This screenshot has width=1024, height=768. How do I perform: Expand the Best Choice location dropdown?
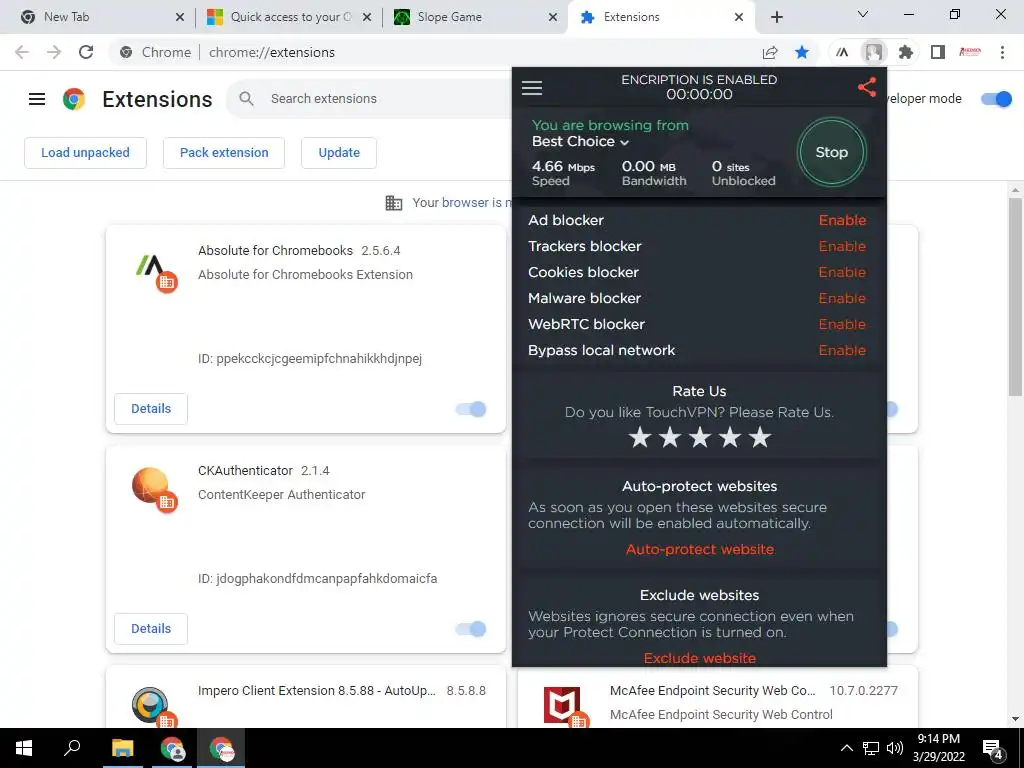580,142
